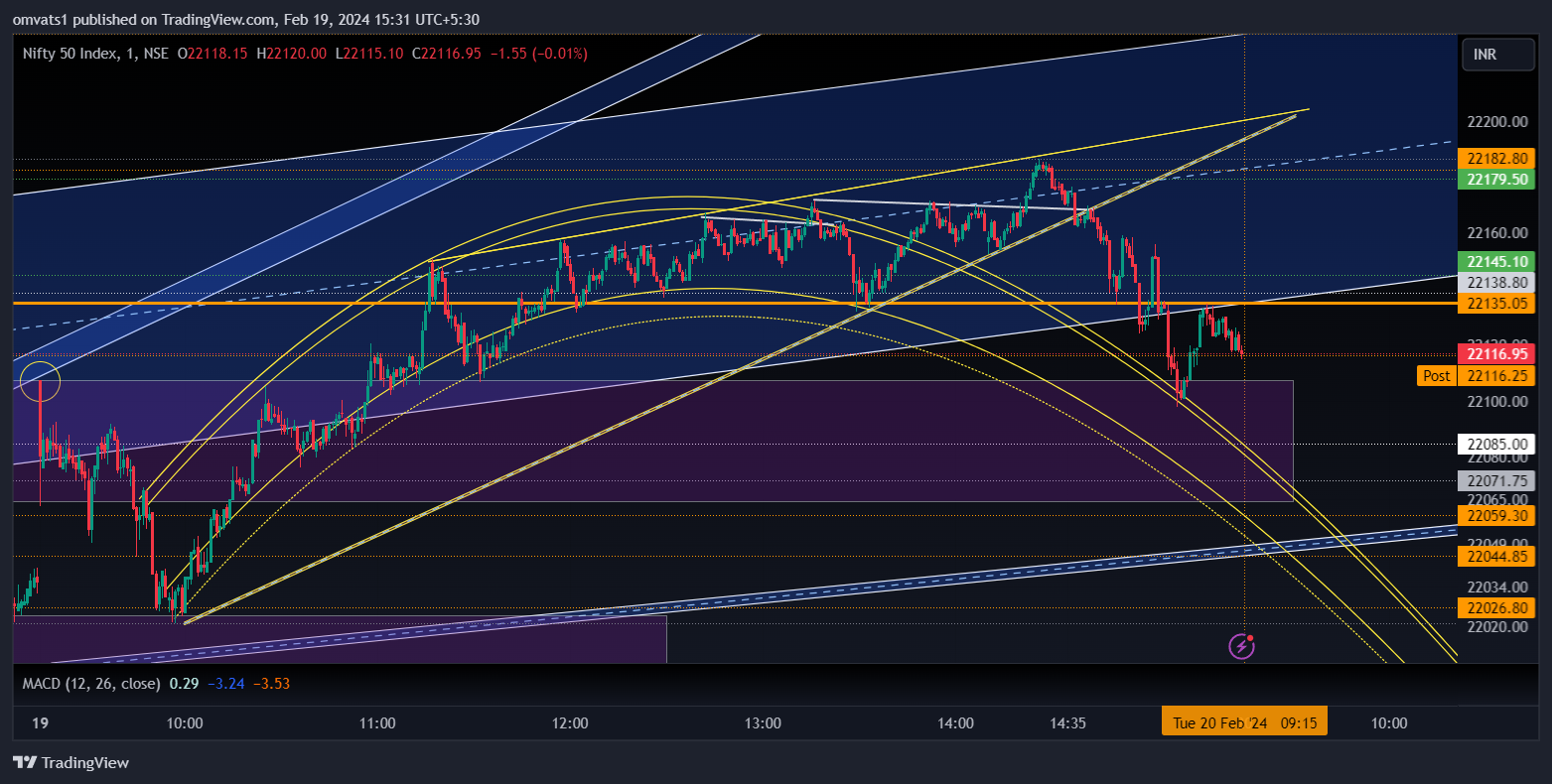Click the 14:35 time axis label
Image resolution: width=1552 pixels, height=784 pixels.
(x=1067, y=723)
